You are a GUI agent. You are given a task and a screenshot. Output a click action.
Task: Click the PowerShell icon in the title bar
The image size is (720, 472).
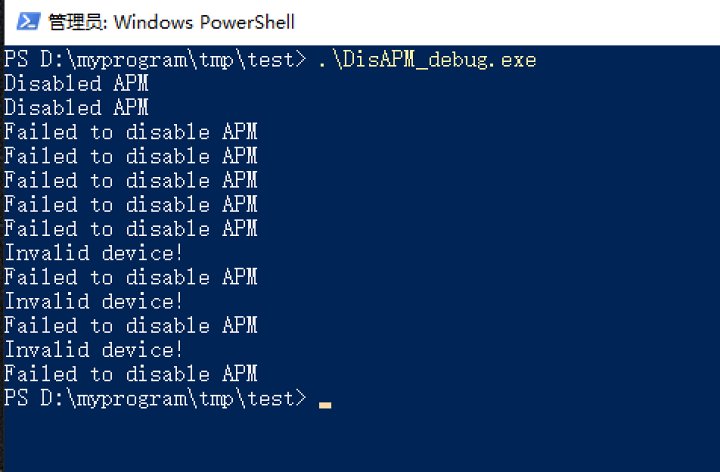[x=30, y=21]
